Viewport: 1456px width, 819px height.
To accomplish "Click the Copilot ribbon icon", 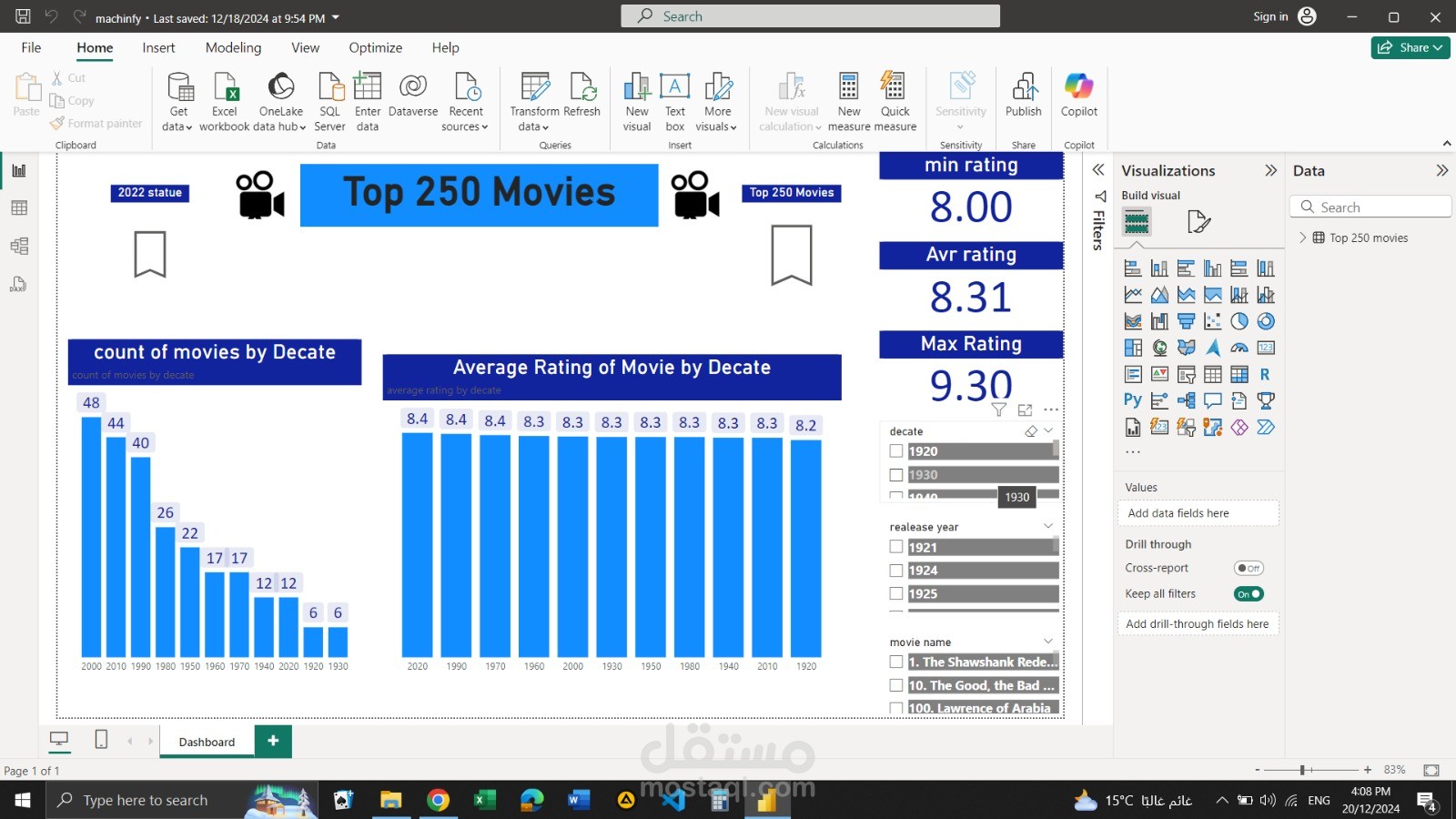I will coord(1079,95).
